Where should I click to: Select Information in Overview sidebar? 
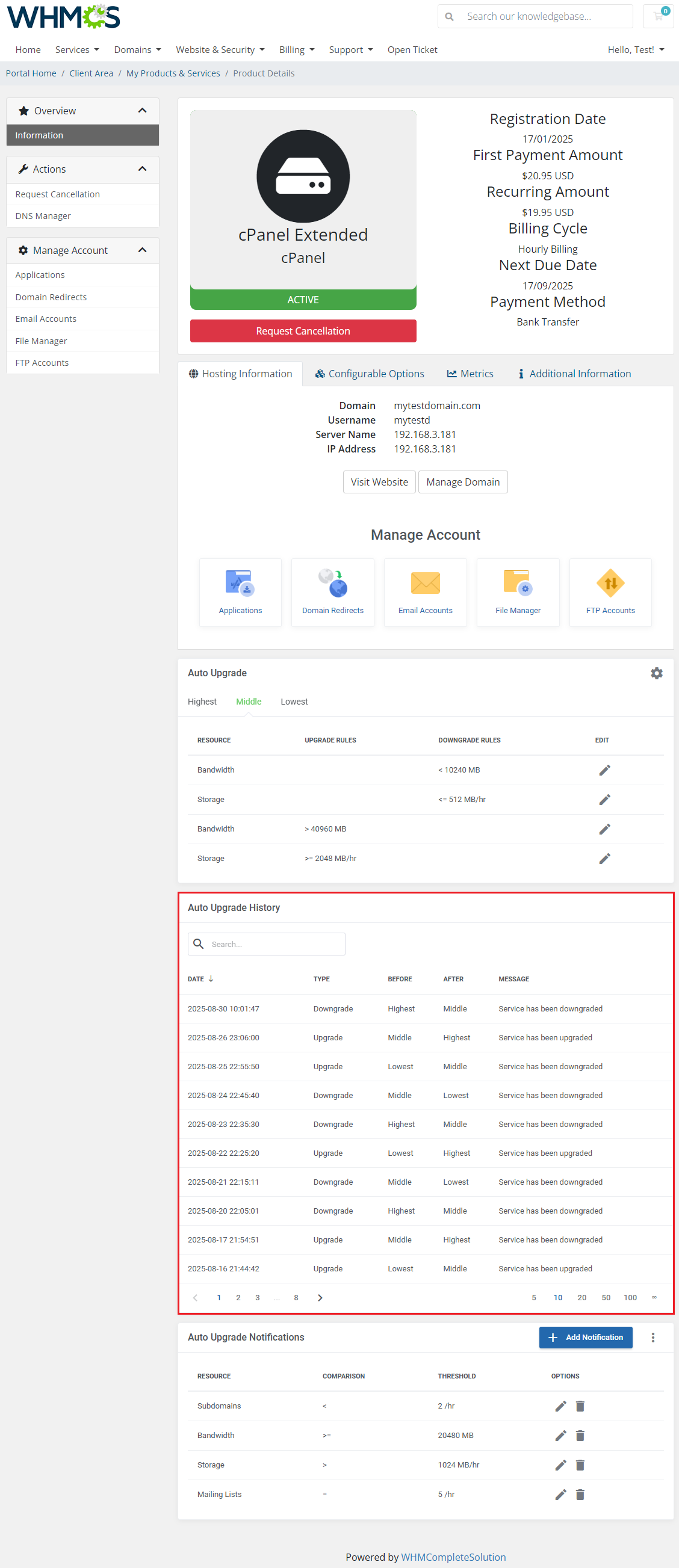click(83, 135)
